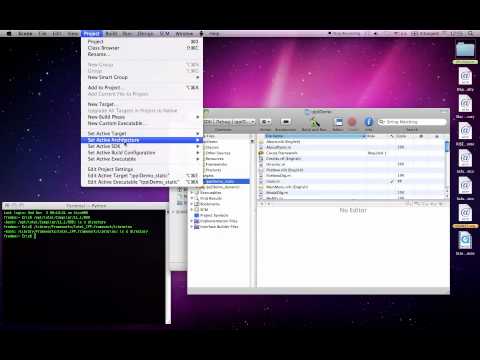The height and width of the screenshot is (360, 480).
Task: Select the fourth @ document desktop icon
Action: click(465, 158)
